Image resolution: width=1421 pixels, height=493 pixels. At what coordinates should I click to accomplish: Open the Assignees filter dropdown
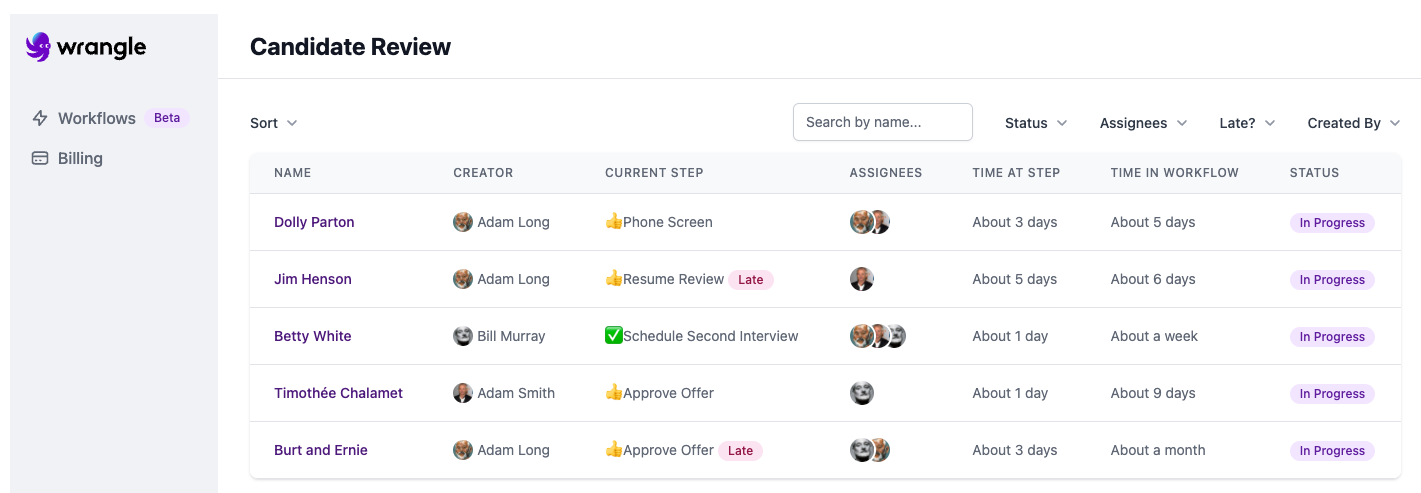(x=1143, y=123)
